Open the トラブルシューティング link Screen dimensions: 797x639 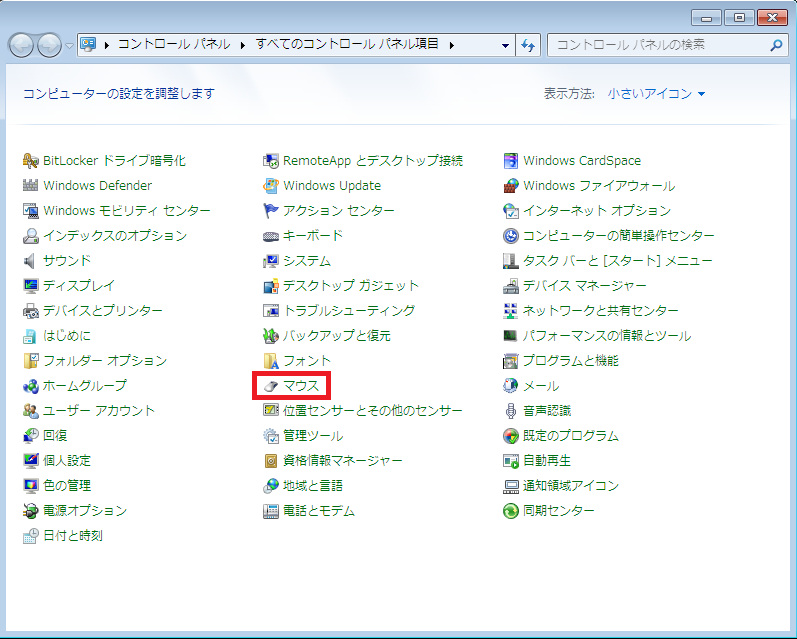coord(349,311)
